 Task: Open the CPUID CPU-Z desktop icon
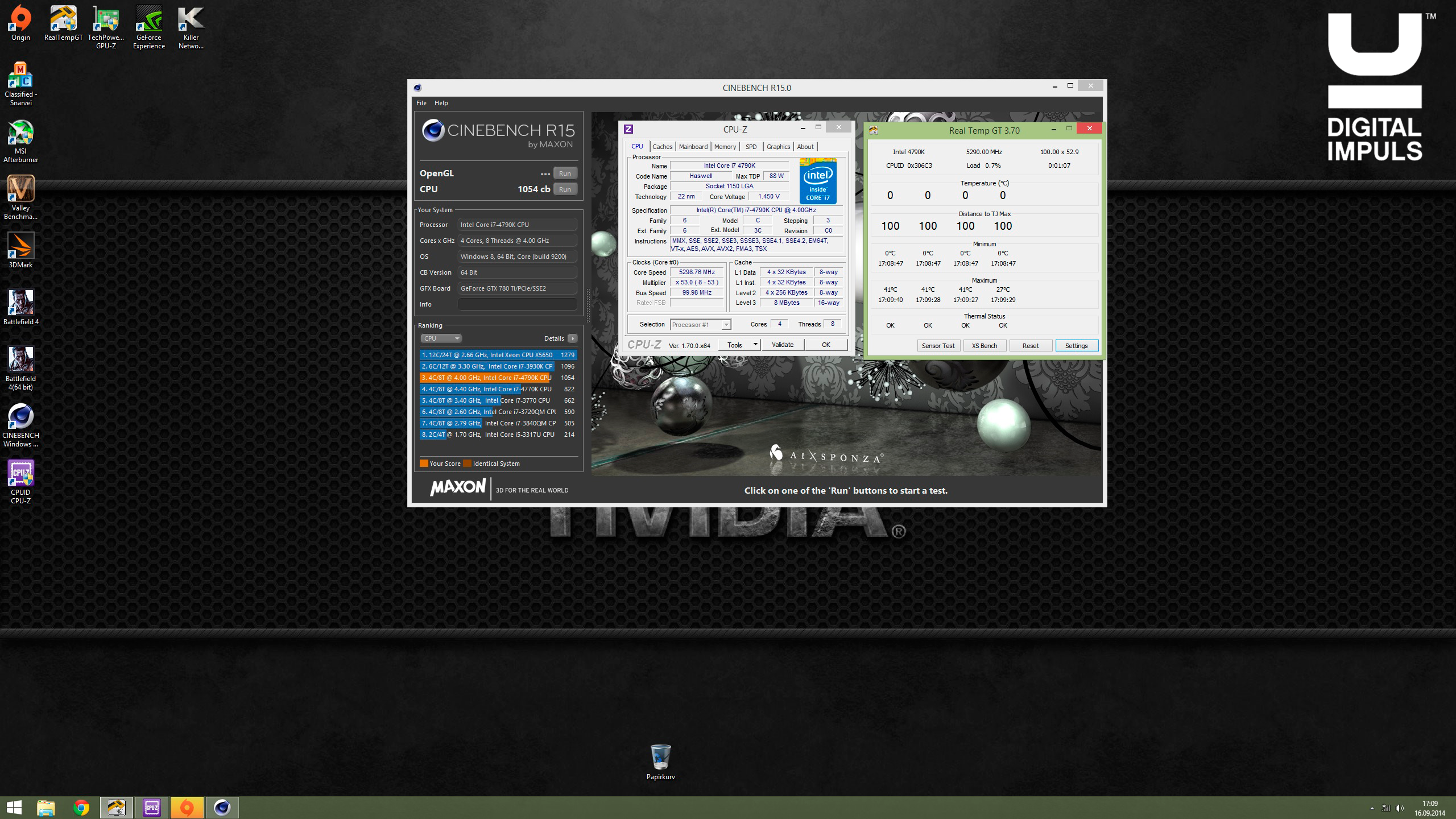pyautogui.click(x=20, y=482)
